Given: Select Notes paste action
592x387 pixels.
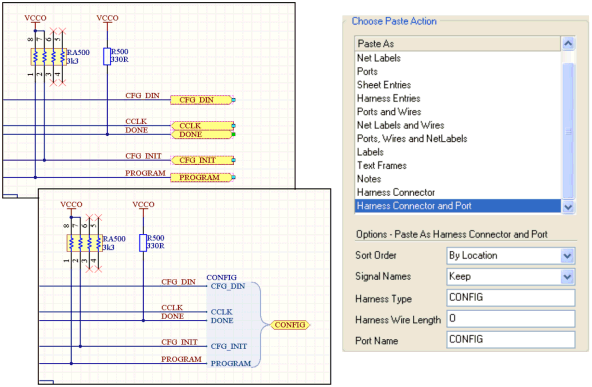Looking at the screenshot, I should coord(458,179).
